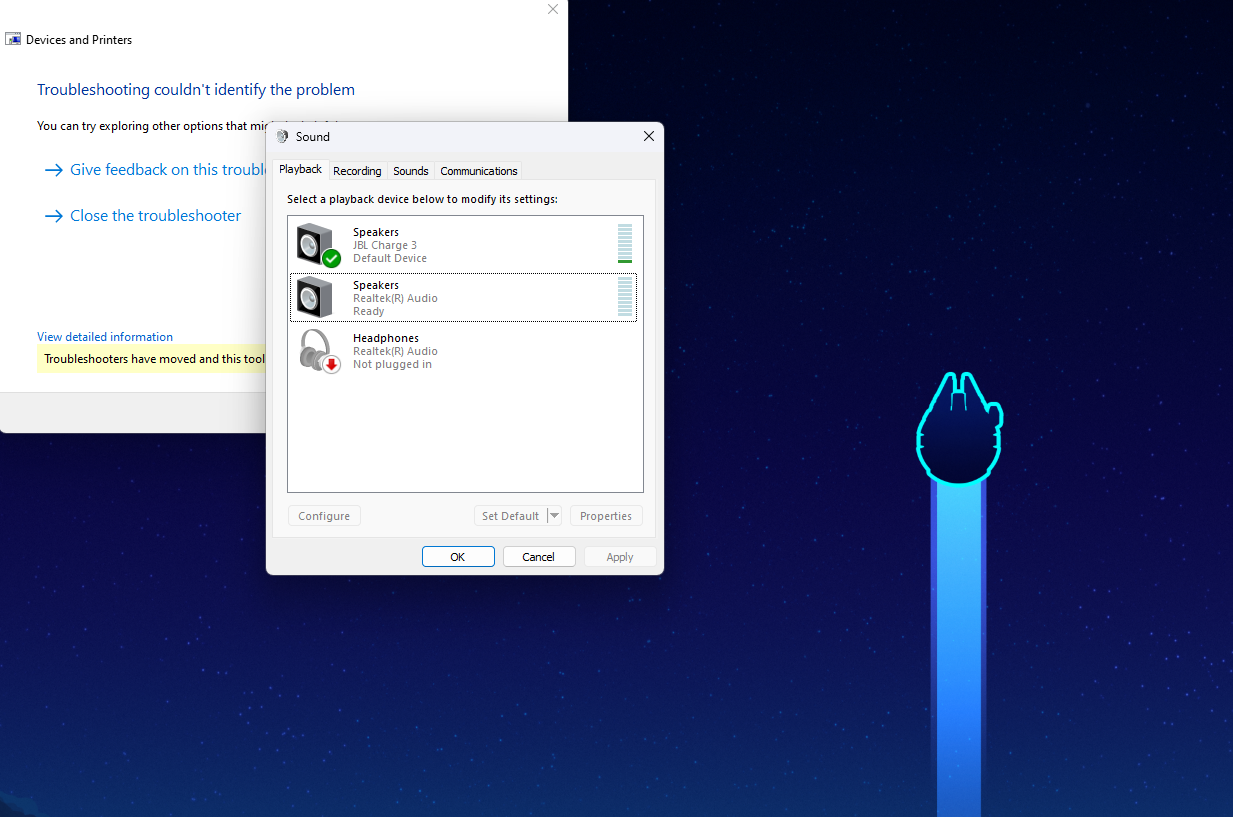Open View detailed information link
1233x817 pixels.
coord(105,337)
